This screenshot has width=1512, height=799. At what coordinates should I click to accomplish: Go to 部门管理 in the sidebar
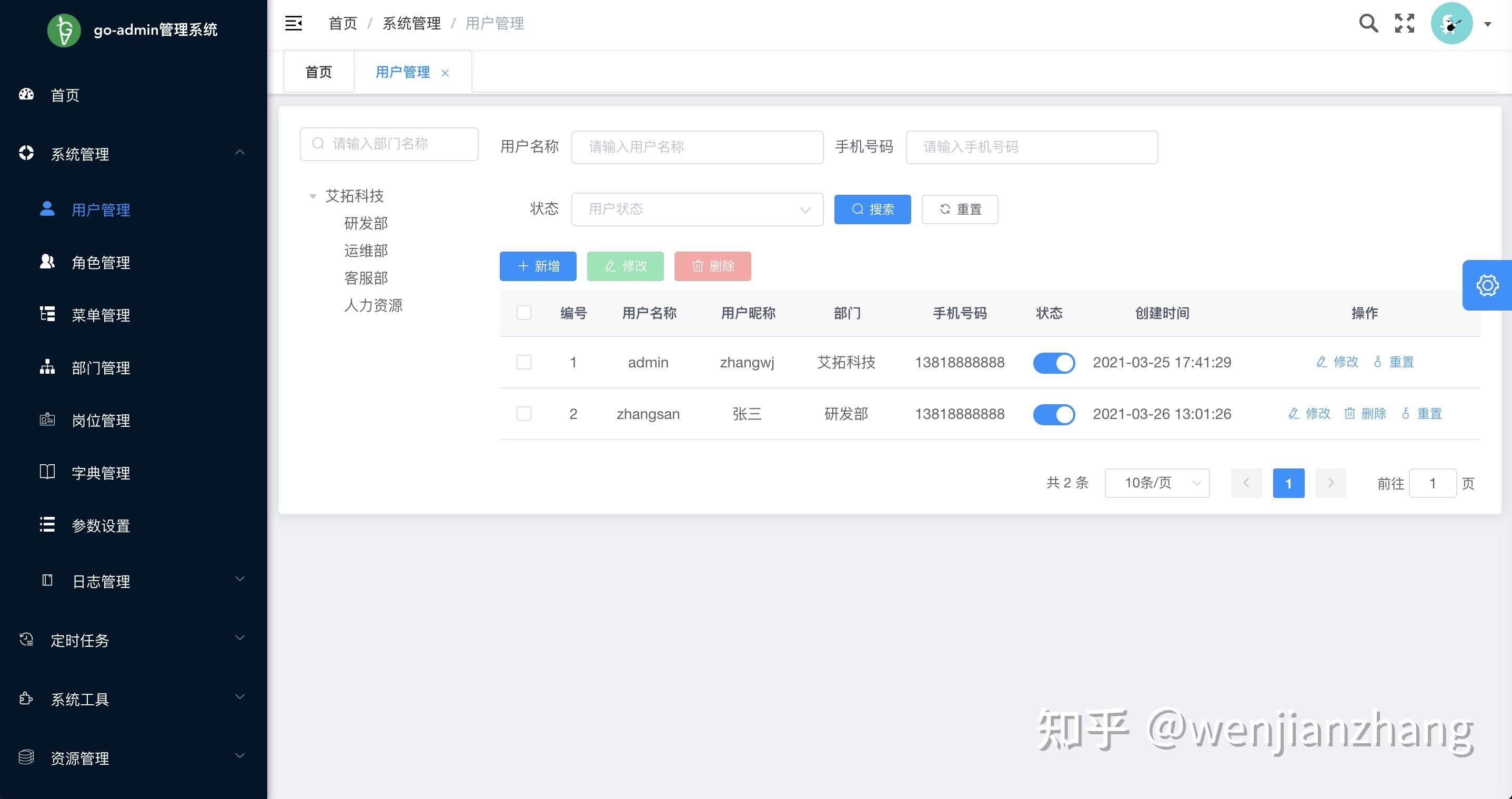click(x=101, y=367)
